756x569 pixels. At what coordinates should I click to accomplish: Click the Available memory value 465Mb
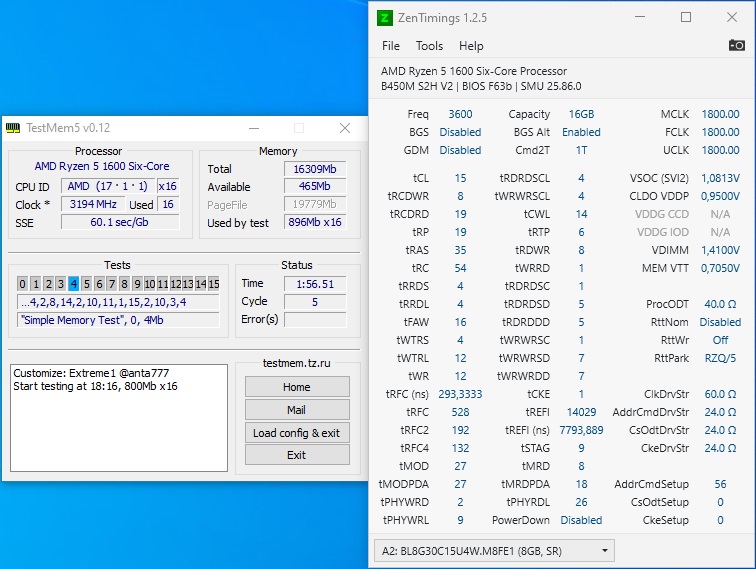click(315, 186)
